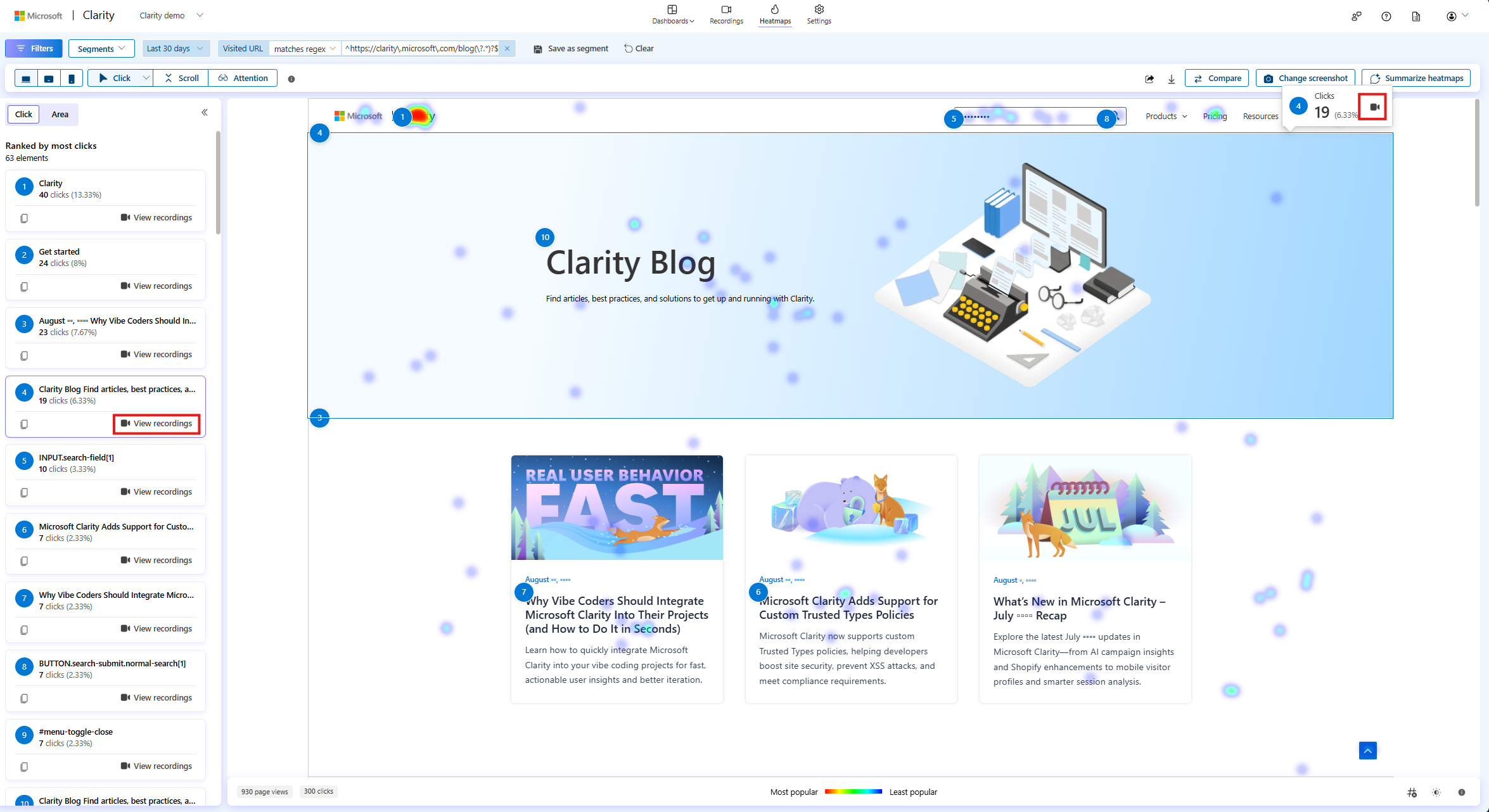The width and height of the screenshot is (1489, 812).
Task: Toggle heatmap transparency brightness icon
Action: tap(1437, 792)
